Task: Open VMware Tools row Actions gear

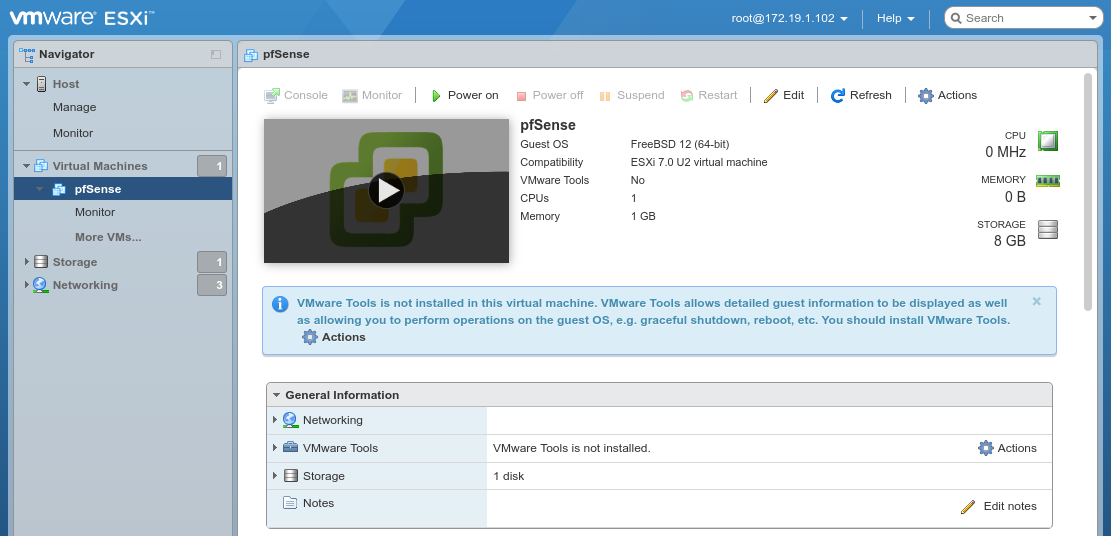Action: tap(1007, 448)
